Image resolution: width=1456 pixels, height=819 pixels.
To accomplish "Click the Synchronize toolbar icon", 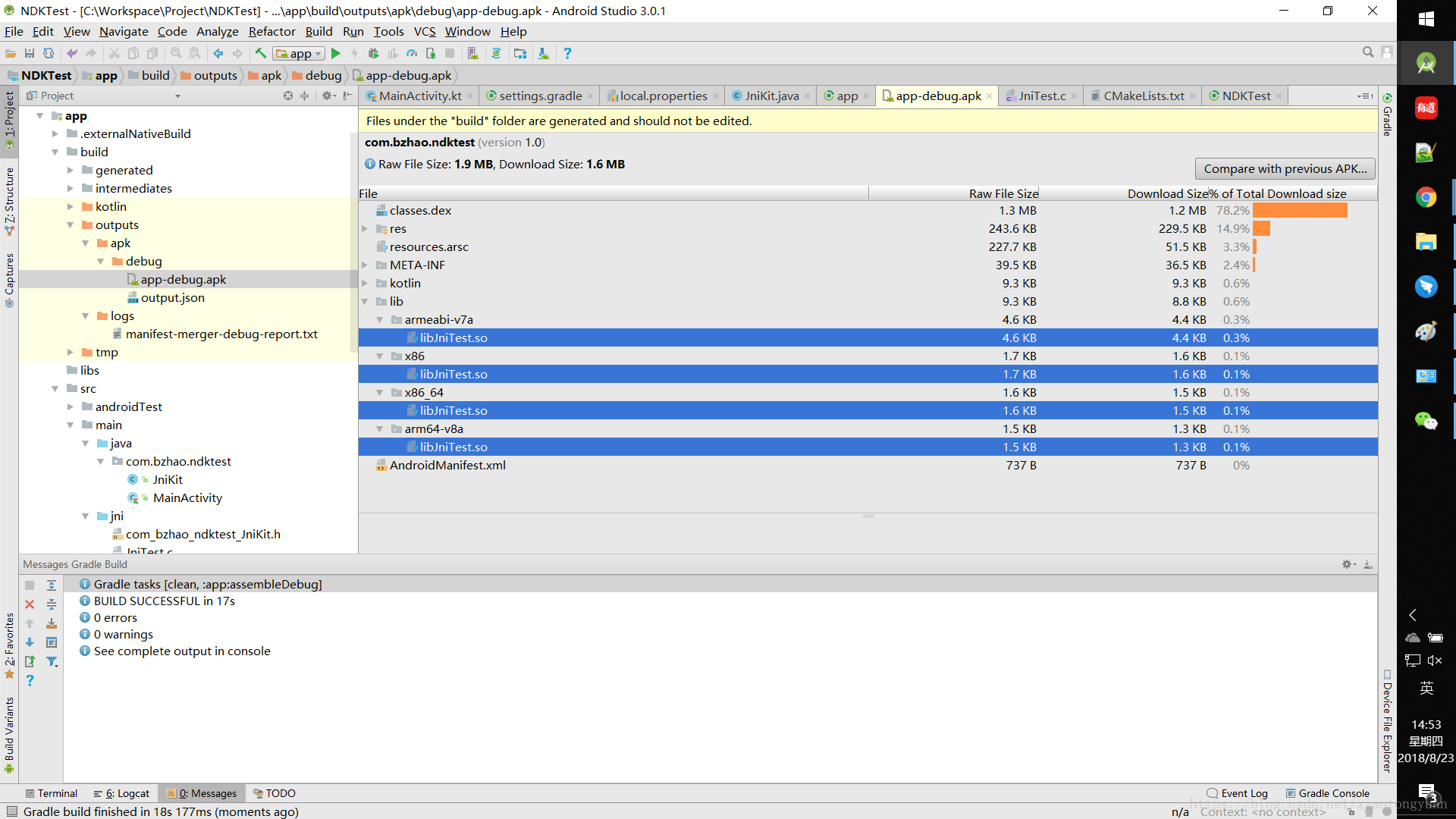I will point(49,53).
